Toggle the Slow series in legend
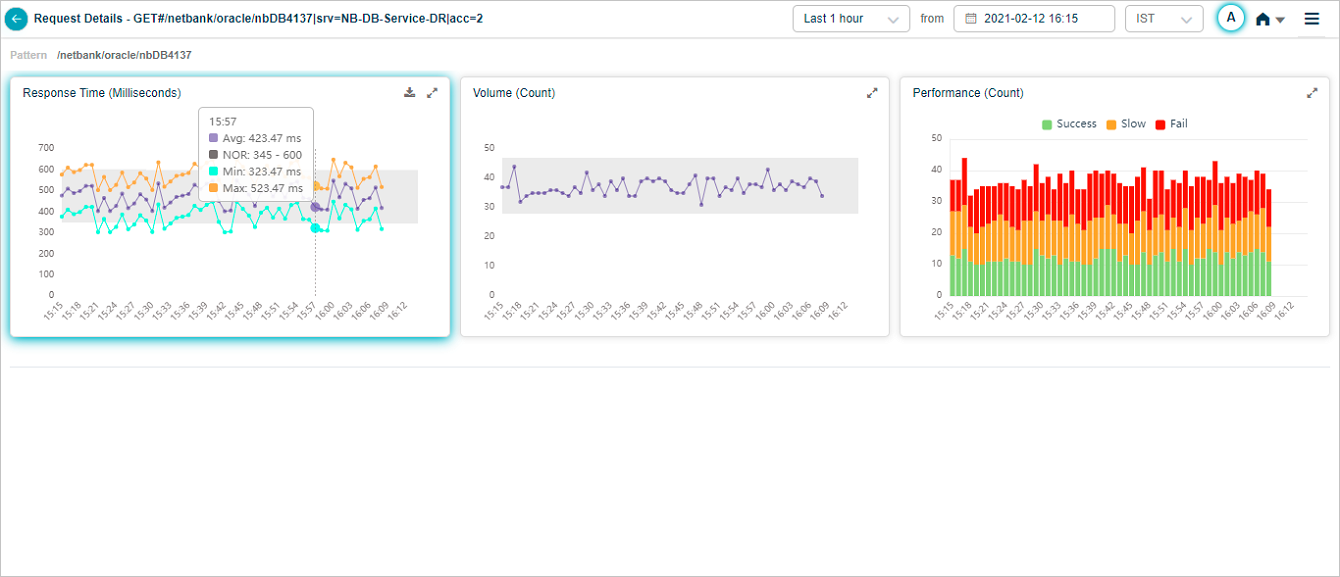 1125,124
